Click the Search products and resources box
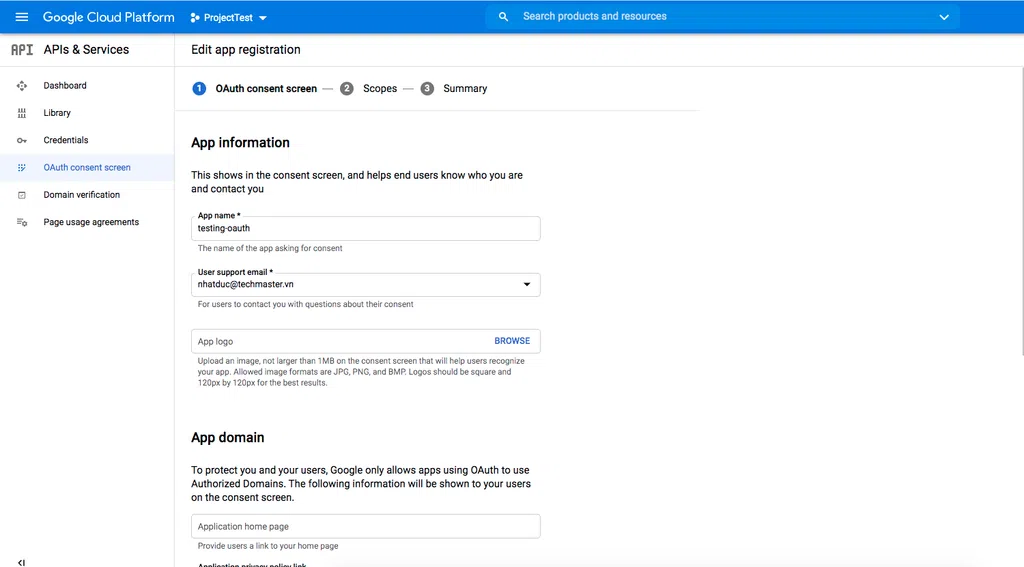Screen dimensions: 1024x567 pos(722,17)
